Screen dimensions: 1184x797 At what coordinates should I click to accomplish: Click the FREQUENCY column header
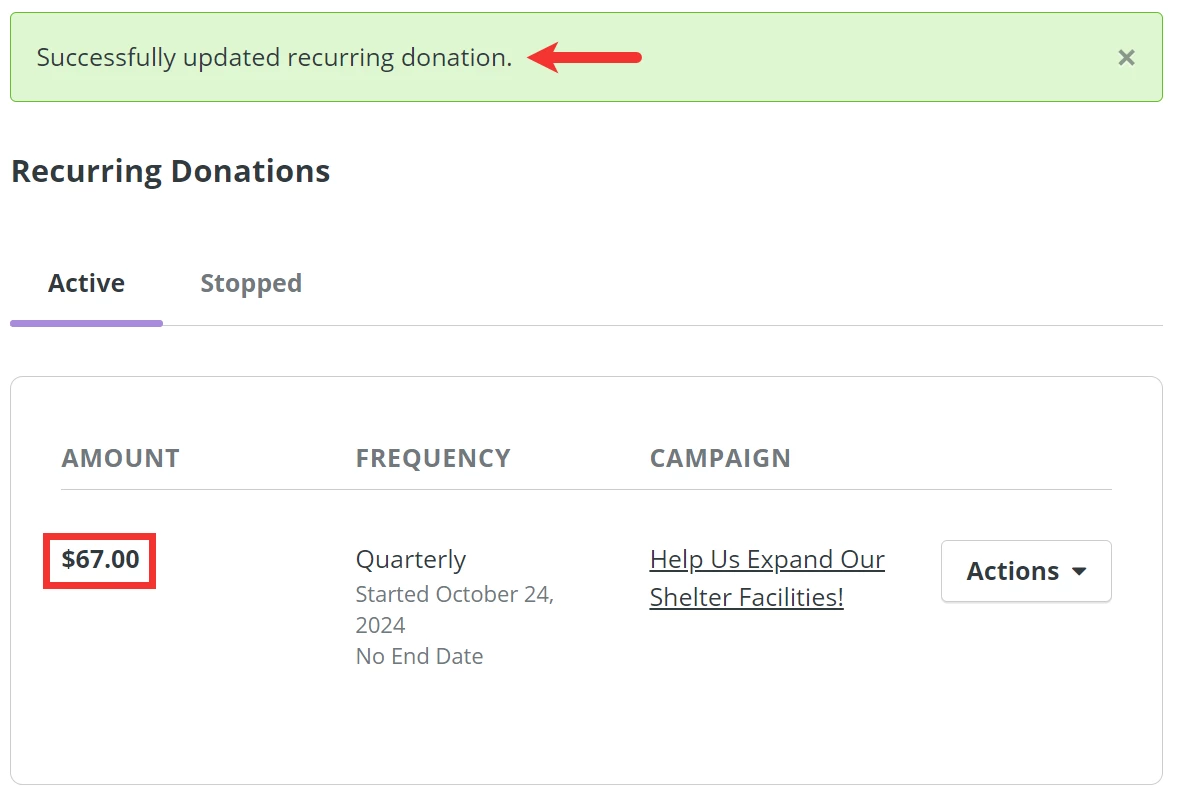point(433,458)
